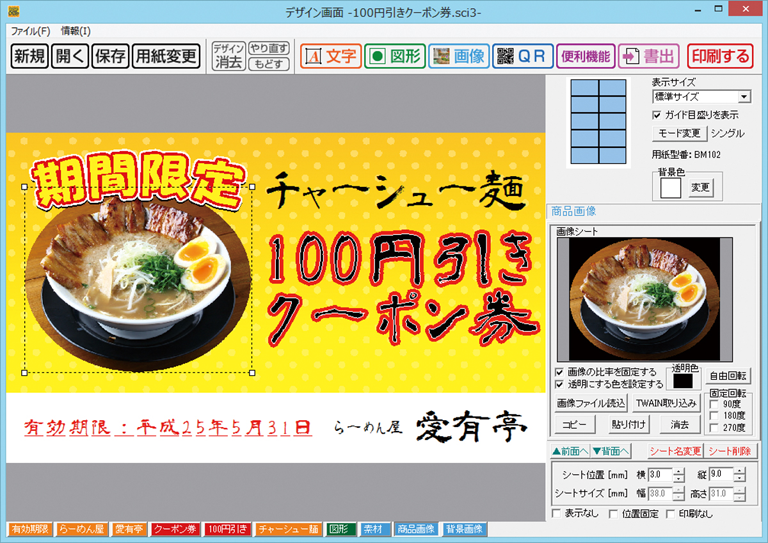768x543 pixels.
Task: Click the 文字 text tool button
Action: pyautogui.click(x=330, y=56)
